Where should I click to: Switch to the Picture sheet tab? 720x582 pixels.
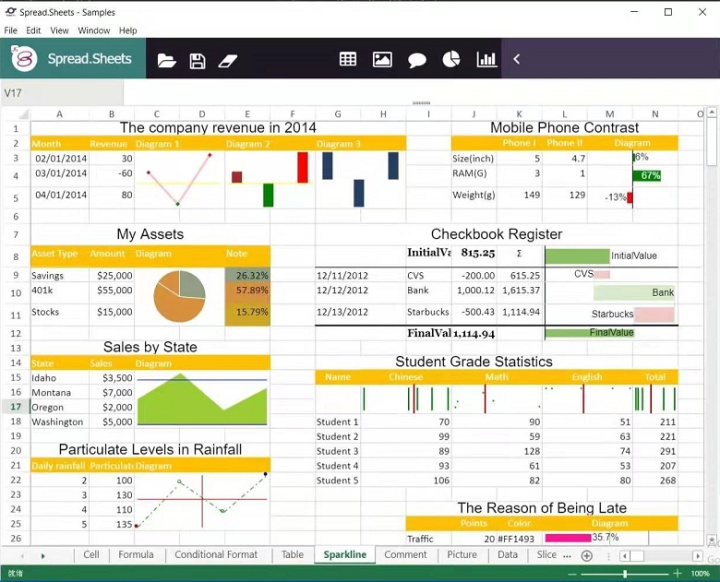[462, 554]
